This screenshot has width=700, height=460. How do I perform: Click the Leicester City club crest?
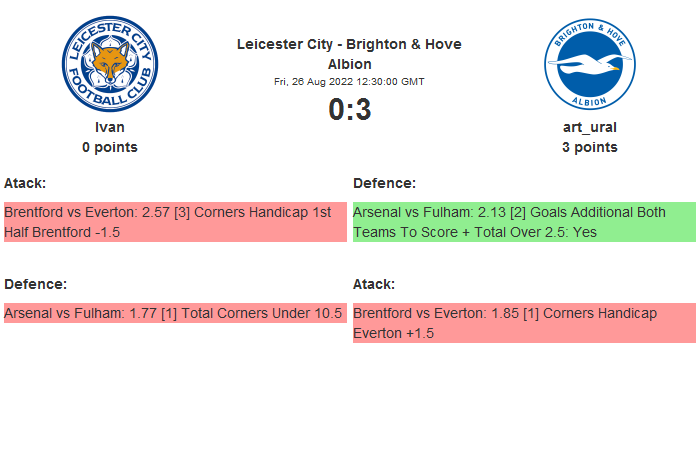coord(110,64)
